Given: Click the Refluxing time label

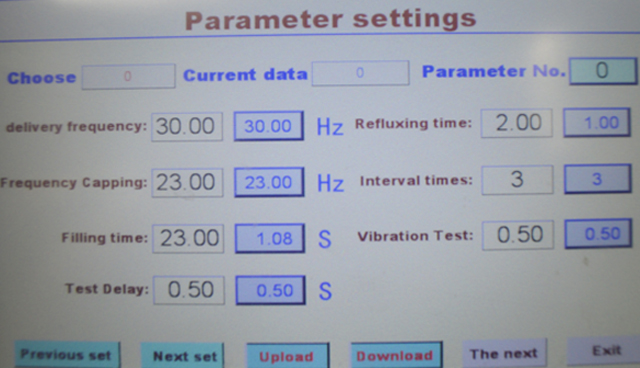Looking at the screenshot, I should pos(413,124).
